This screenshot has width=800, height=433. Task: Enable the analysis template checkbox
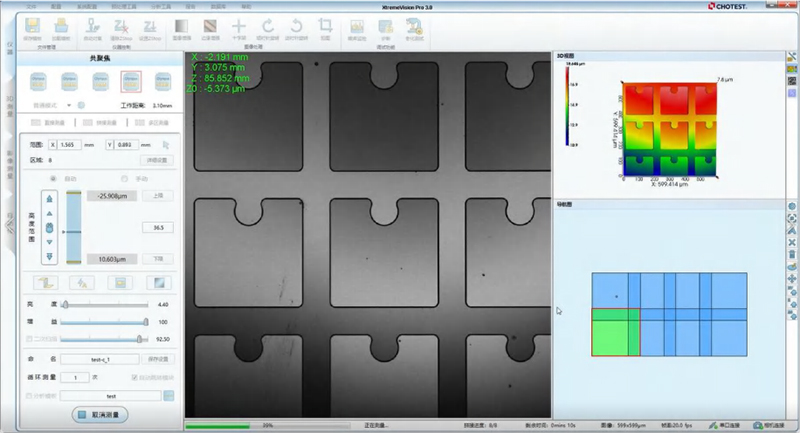pyautogui.click(x=28, y=395)
